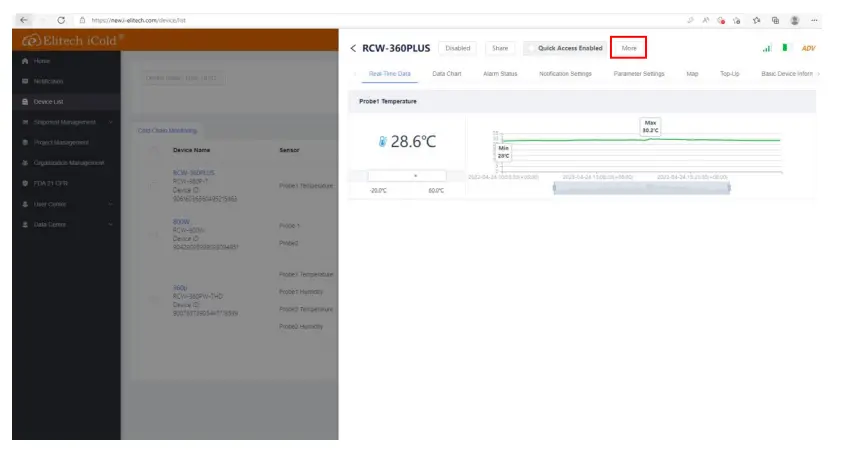Screen dimensions: 866x450
Task: Open the browser Collections icon
Action: [x=775, y=20]
